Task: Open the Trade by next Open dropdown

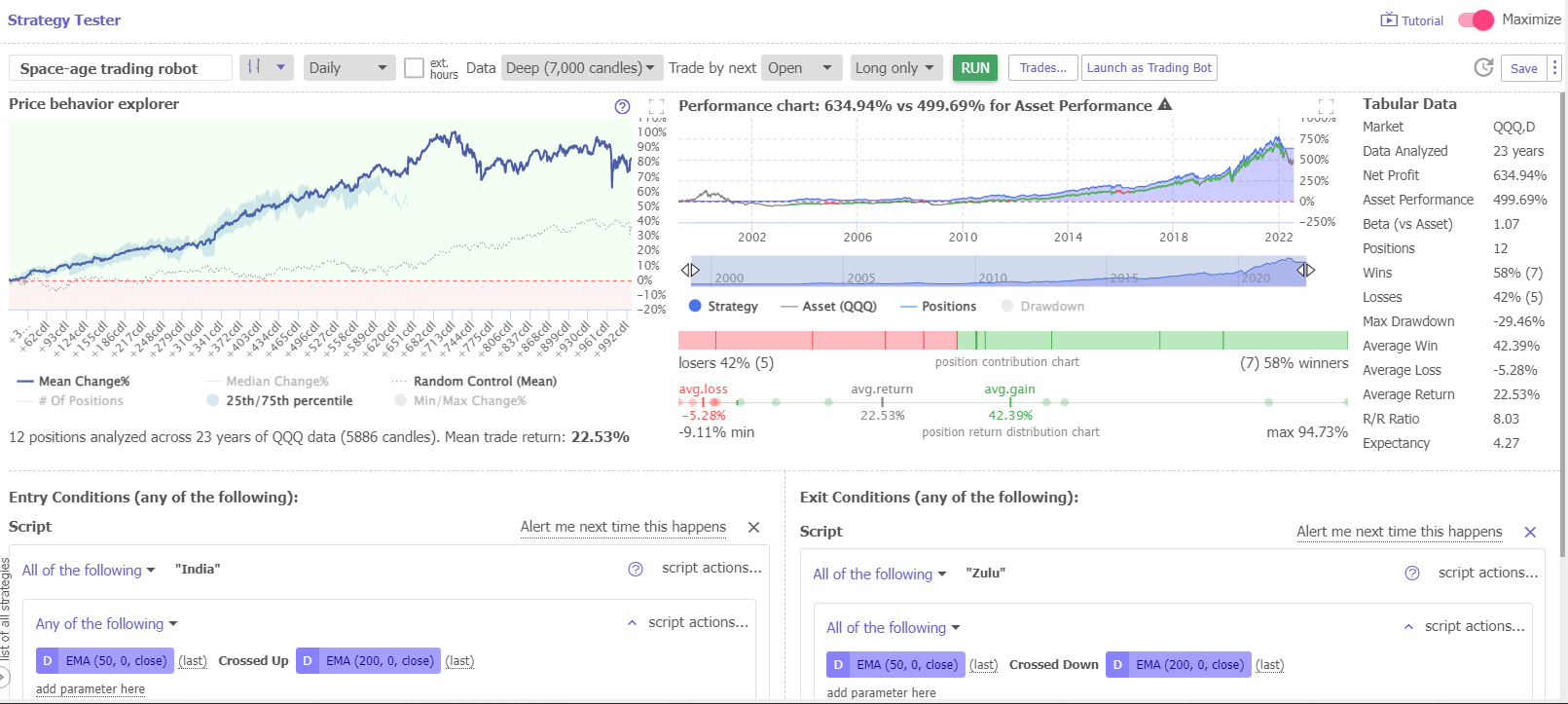Action: 802,68
